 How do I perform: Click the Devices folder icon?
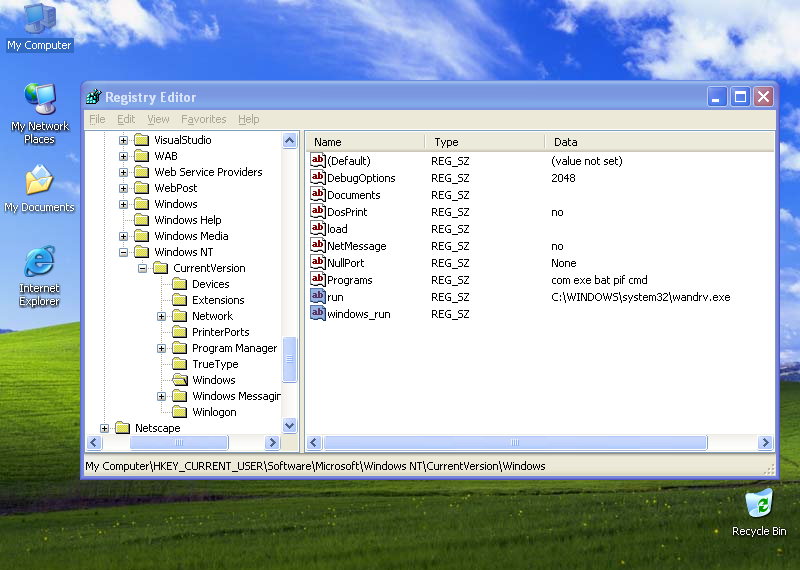coord(179,284)
